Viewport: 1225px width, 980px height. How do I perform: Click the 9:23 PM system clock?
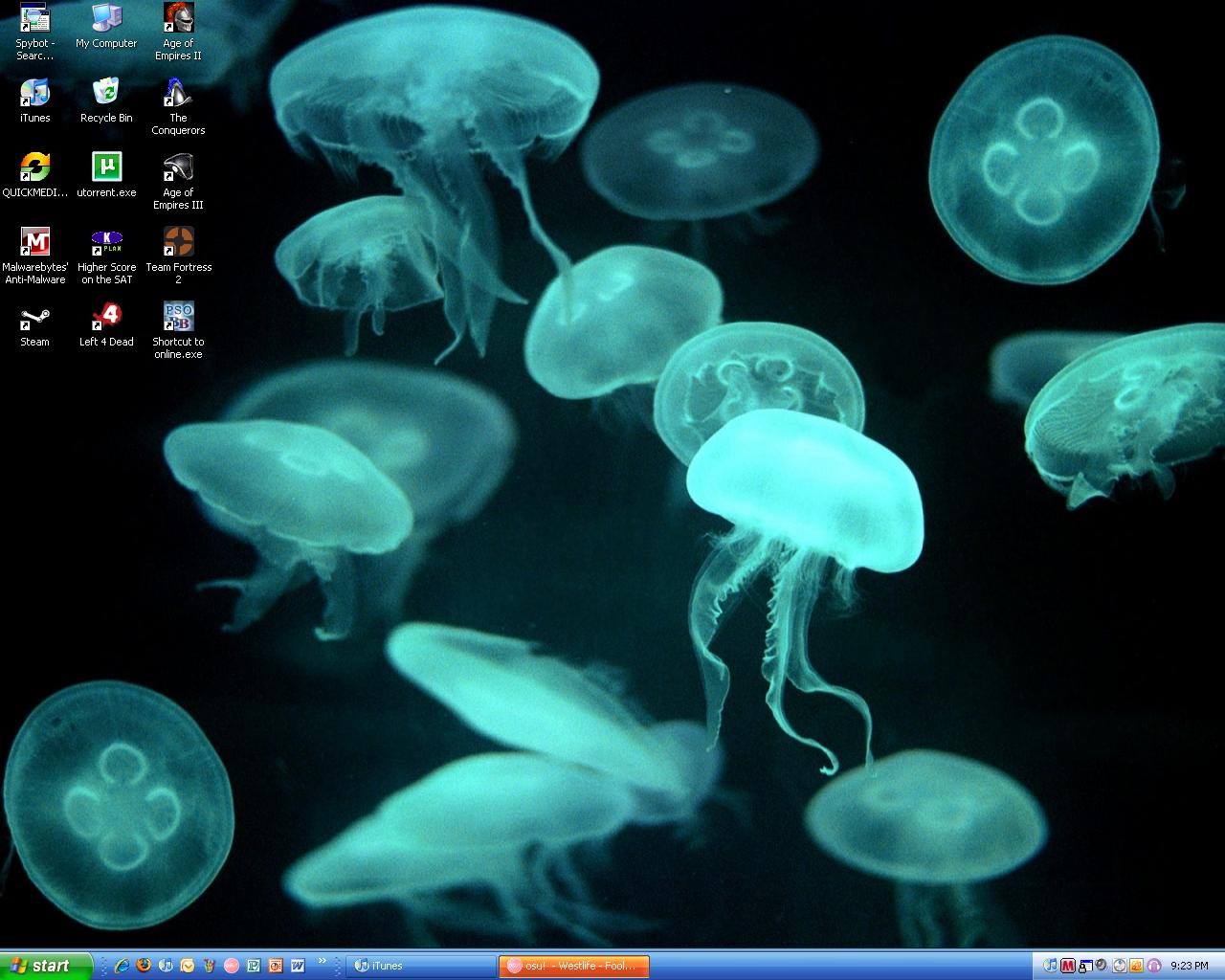click(x=1190, y=966)
